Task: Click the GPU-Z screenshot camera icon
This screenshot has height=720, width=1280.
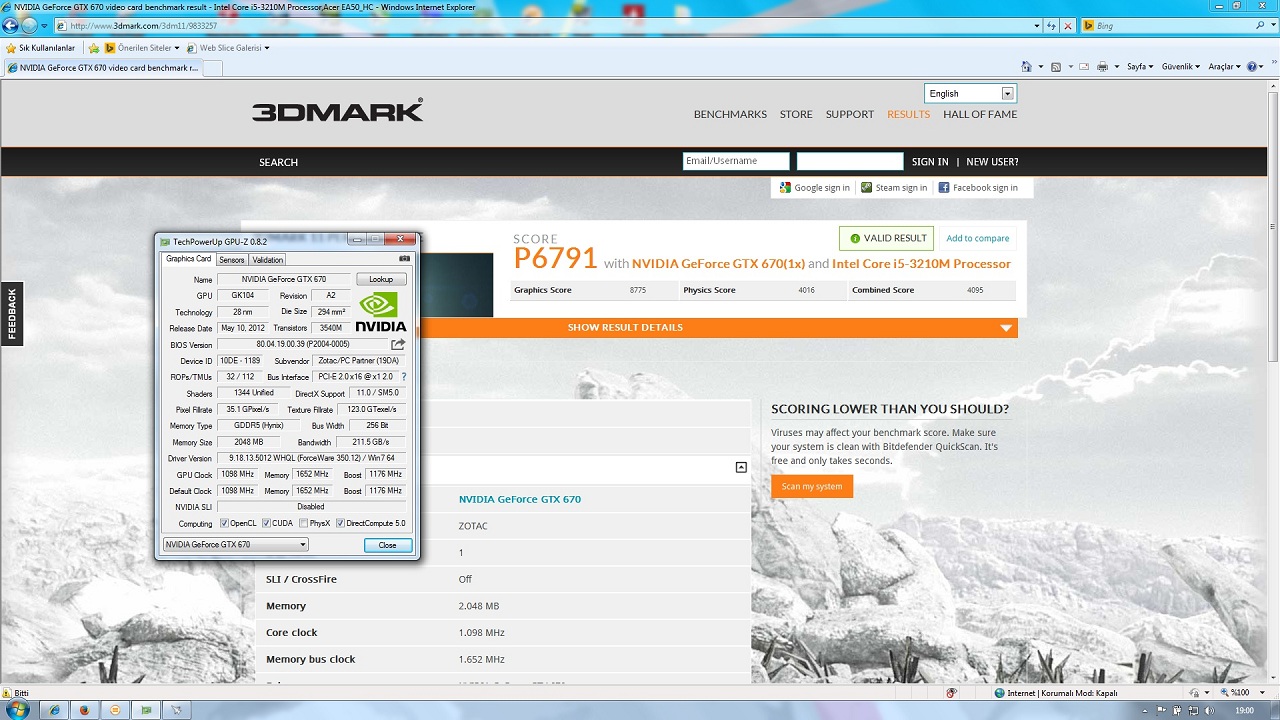Action: (x=404, y=259)
